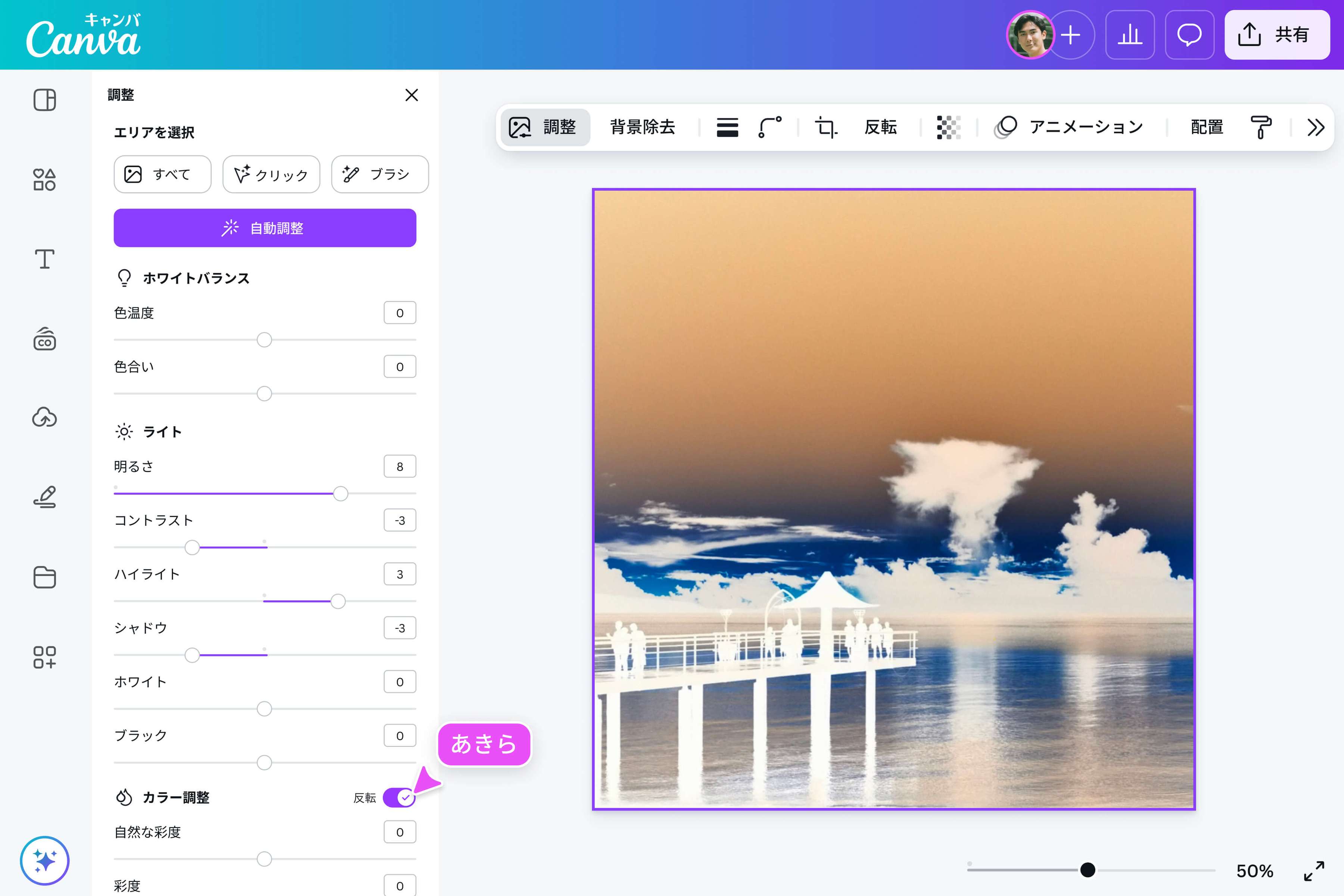Open the transparency checkerboard icon

pos(949,127)
